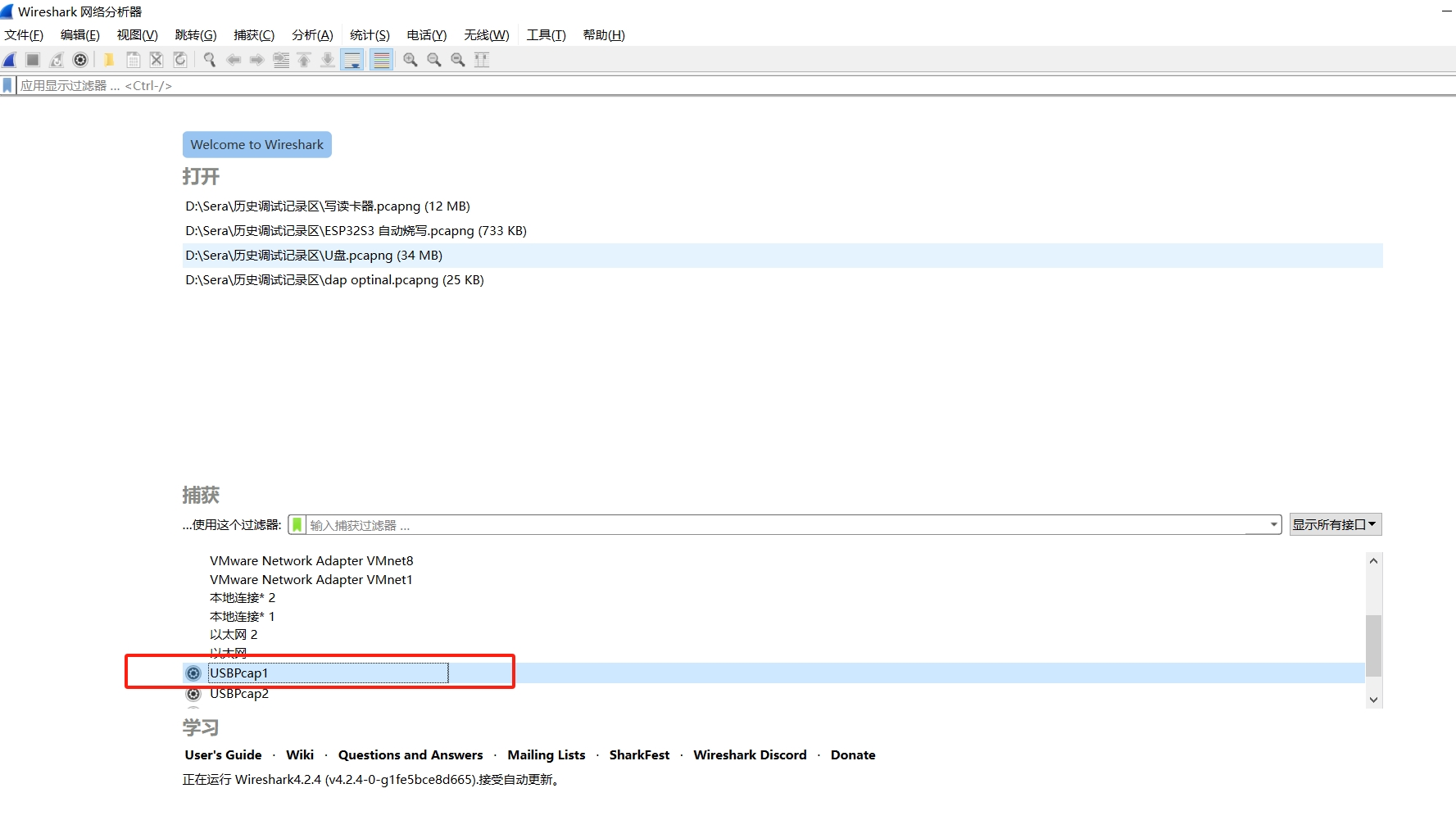
Task: Open the SharkFest link
Action: tap(639, 755)
